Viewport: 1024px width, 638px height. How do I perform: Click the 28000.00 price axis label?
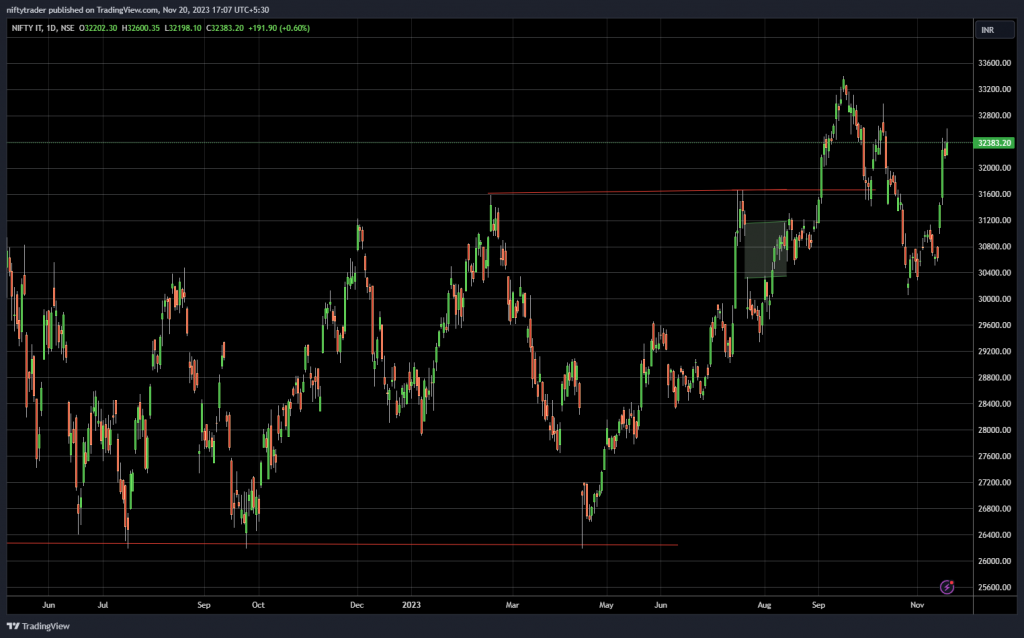click(x=994, y=430)
